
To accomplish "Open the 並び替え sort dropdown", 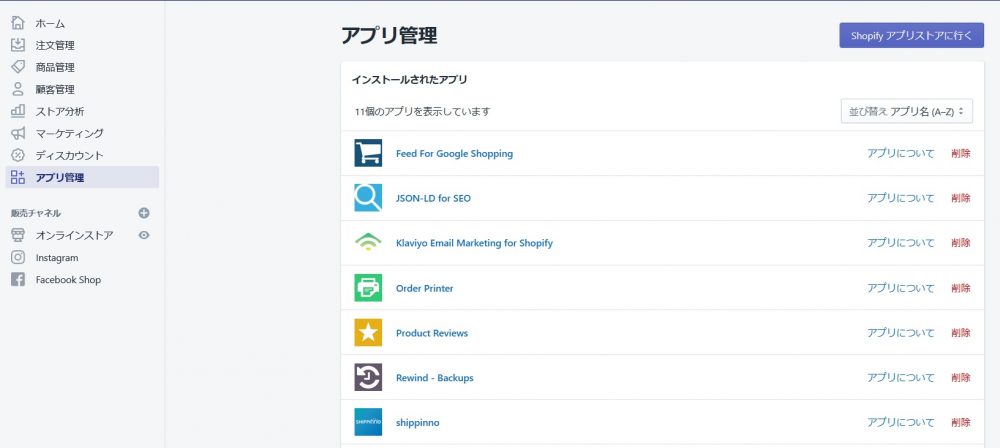I will pyautogui.click(x=907, y=112).
